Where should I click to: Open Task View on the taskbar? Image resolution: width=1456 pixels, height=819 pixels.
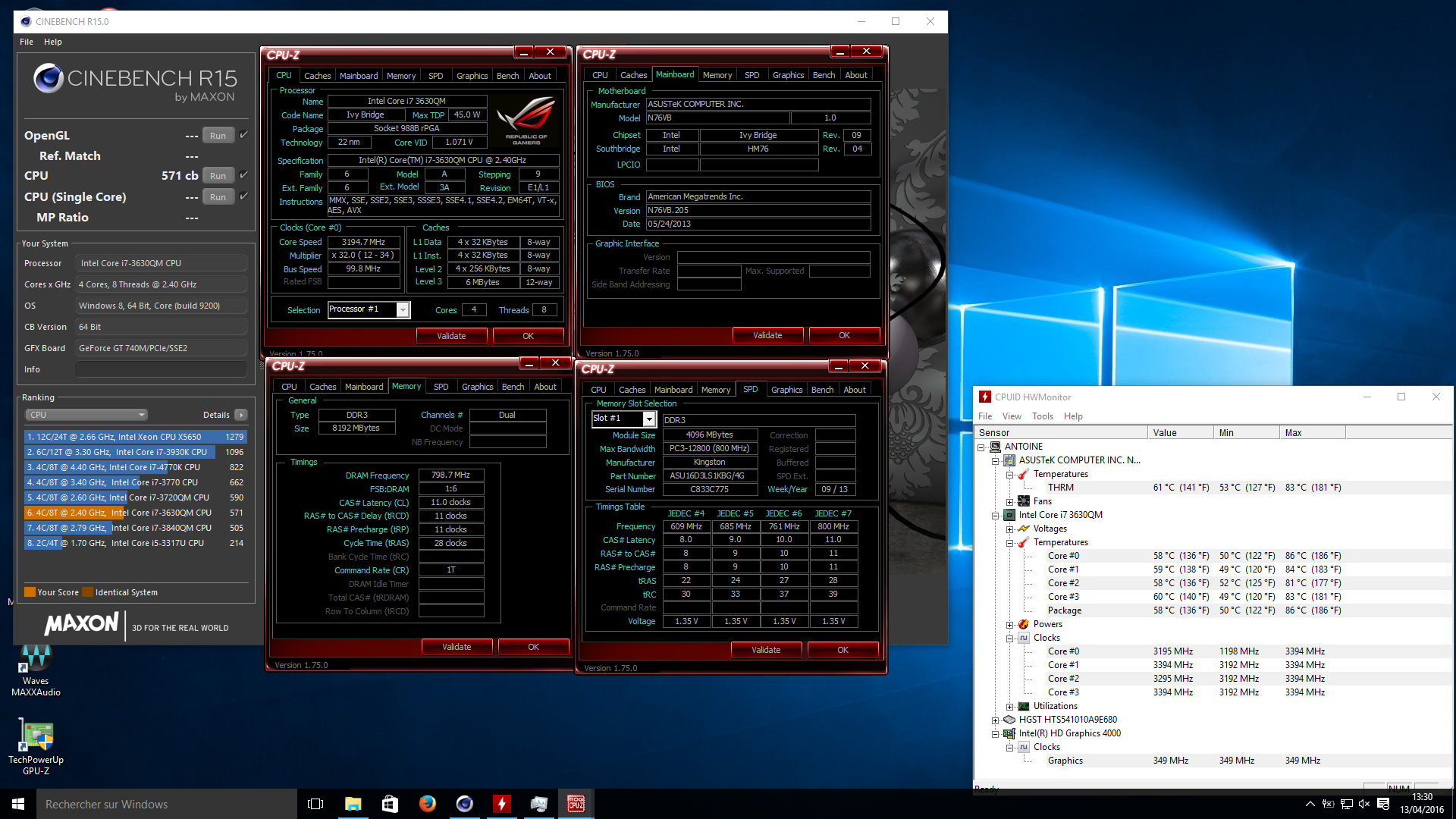315,804
